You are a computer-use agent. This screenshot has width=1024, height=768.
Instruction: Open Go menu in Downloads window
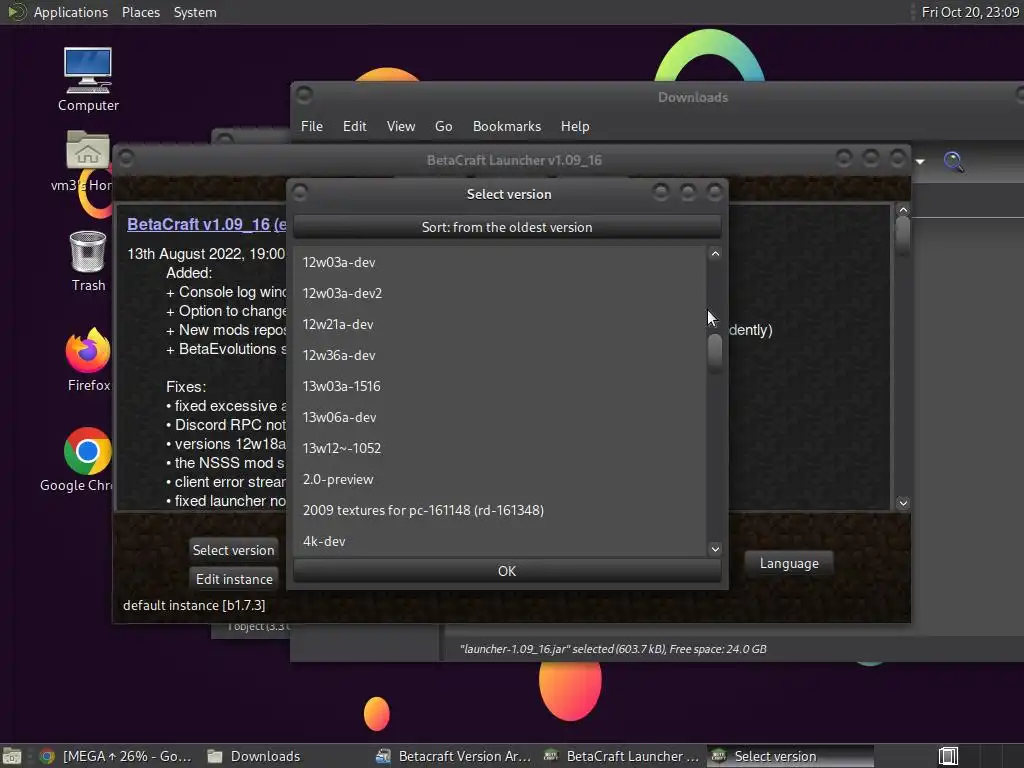(443, 126)
